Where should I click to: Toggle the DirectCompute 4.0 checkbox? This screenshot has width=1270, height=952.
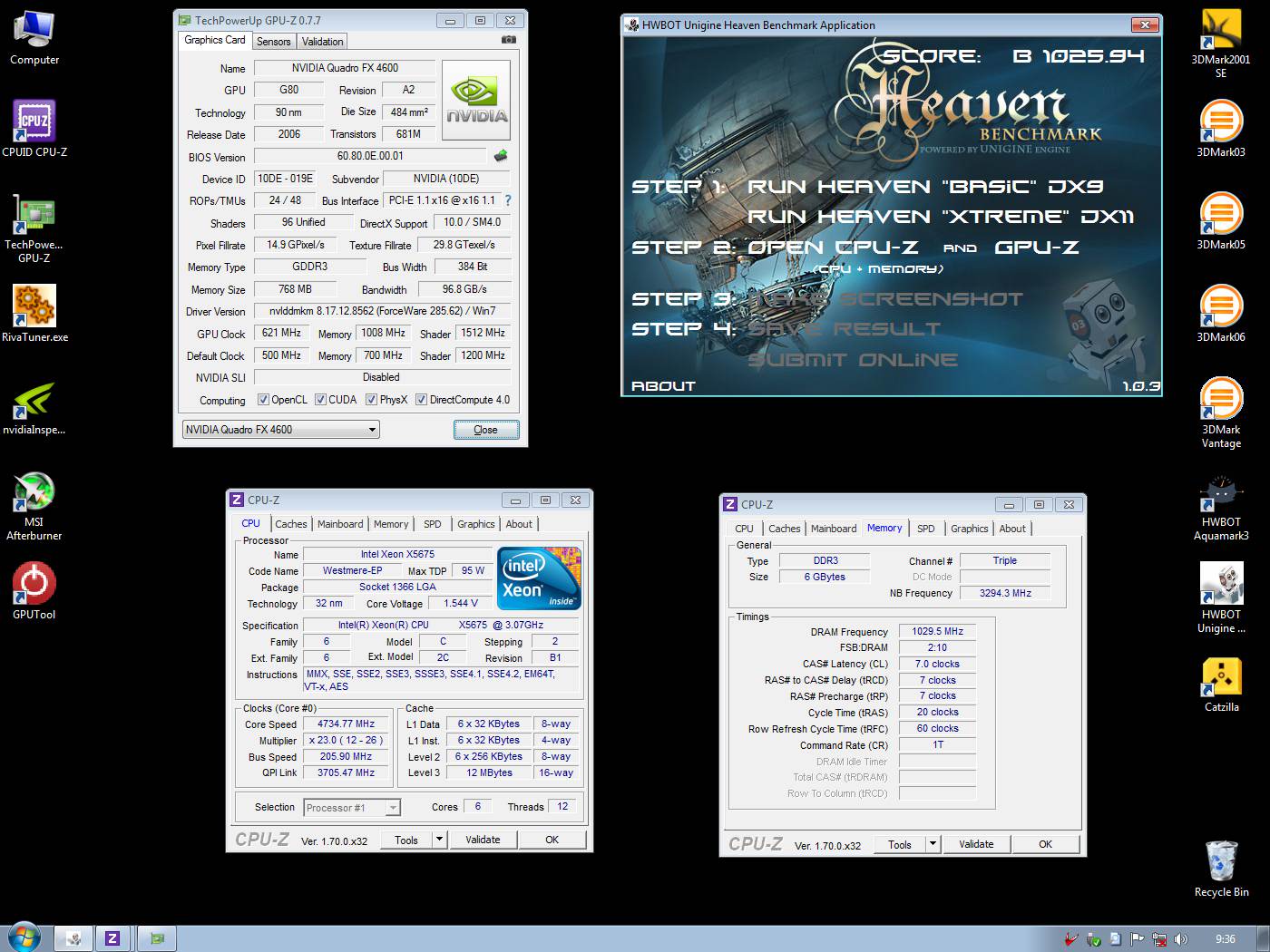[421, 399]
